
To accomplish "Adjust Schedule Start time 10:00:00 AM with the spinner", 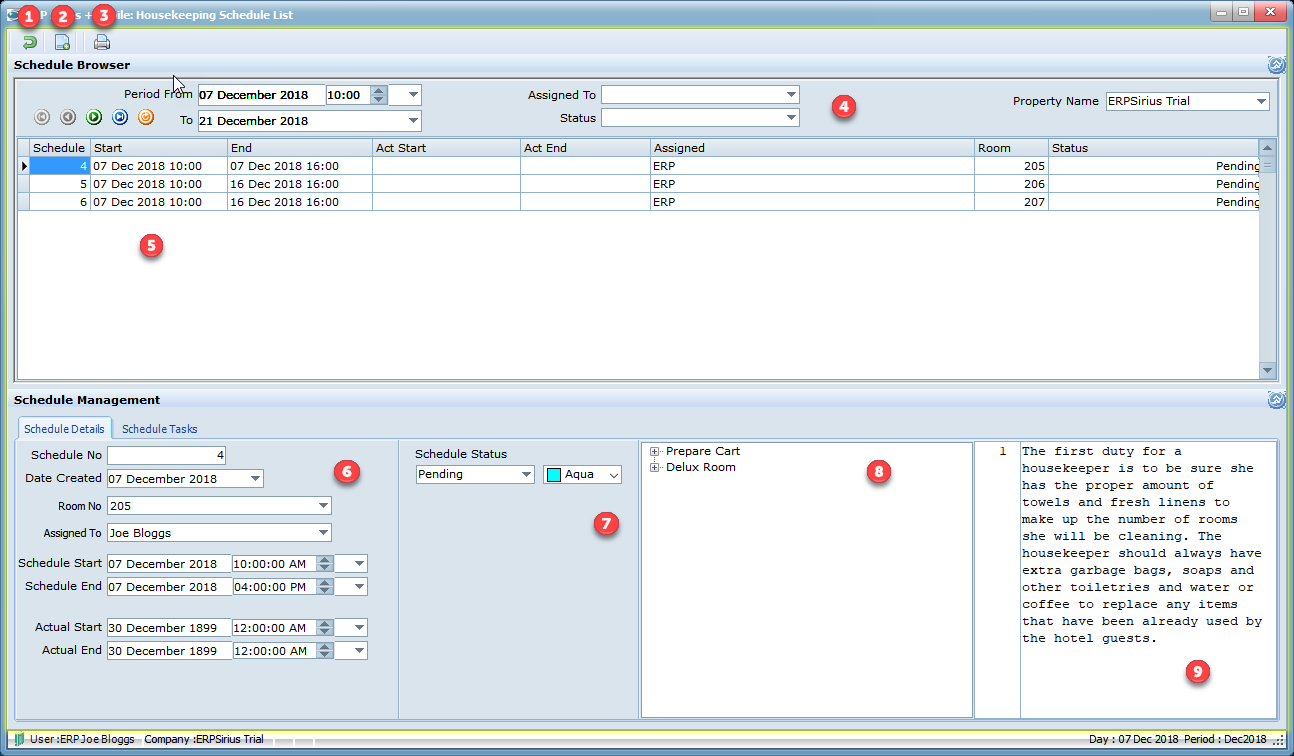I will coord(324,563).
